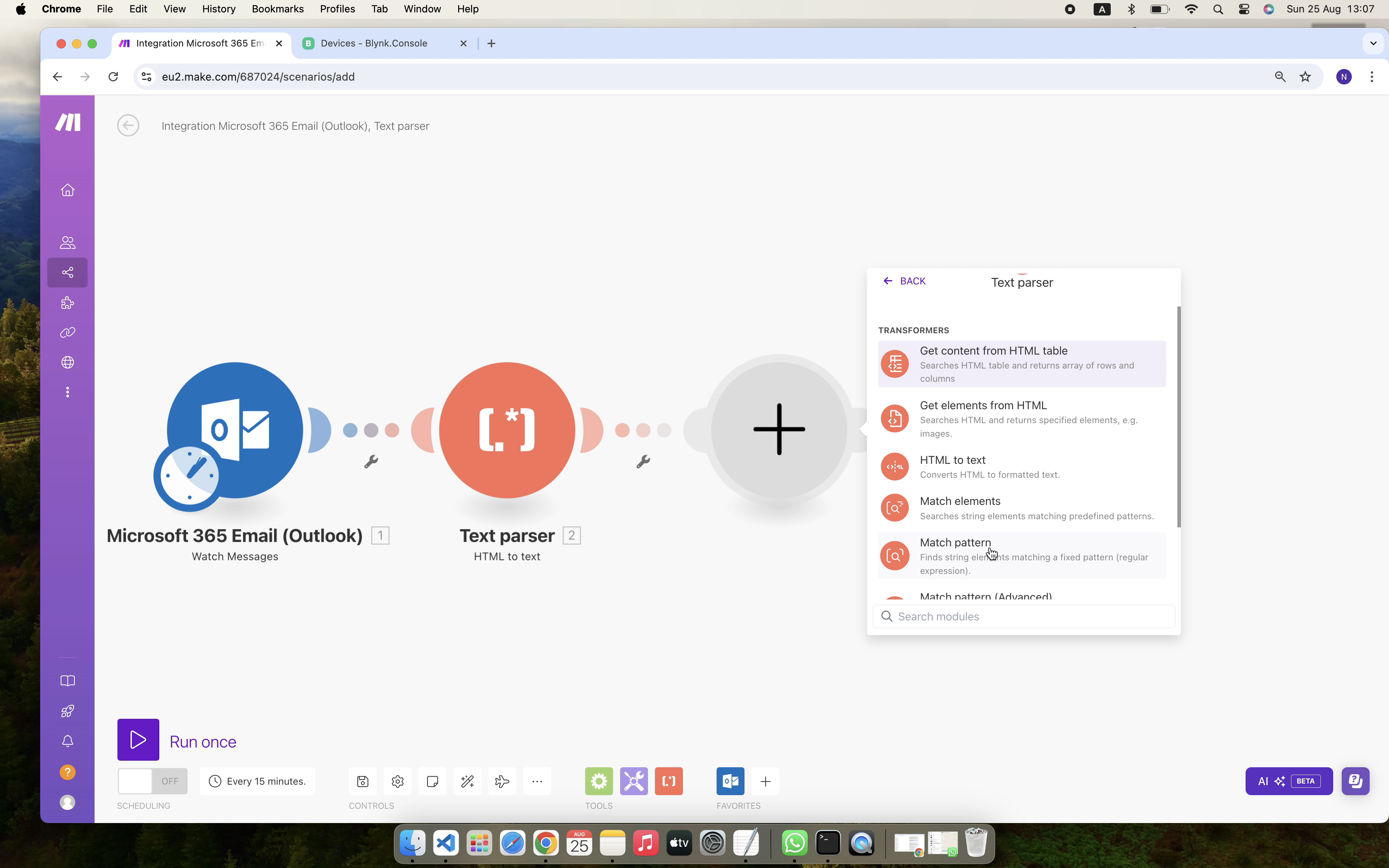1389x868 pixels.
Task: Reload the page
Action: click(x=113, y=77)
